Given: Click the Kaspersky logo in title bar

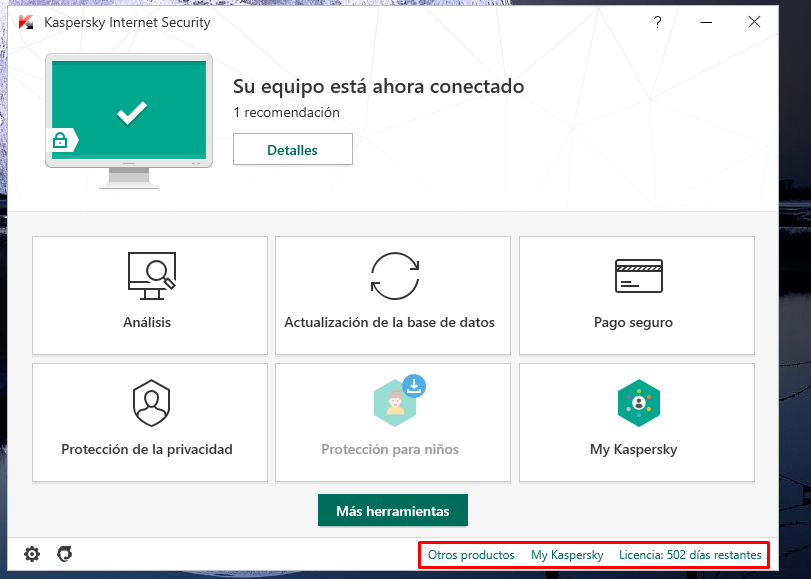Looking at the screenshot, I should coord(26,22).
